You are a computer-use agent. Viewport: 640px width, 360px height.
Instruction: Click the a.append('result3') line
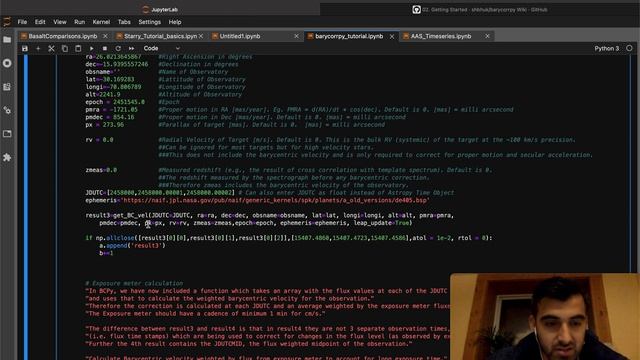pos(132,246)
